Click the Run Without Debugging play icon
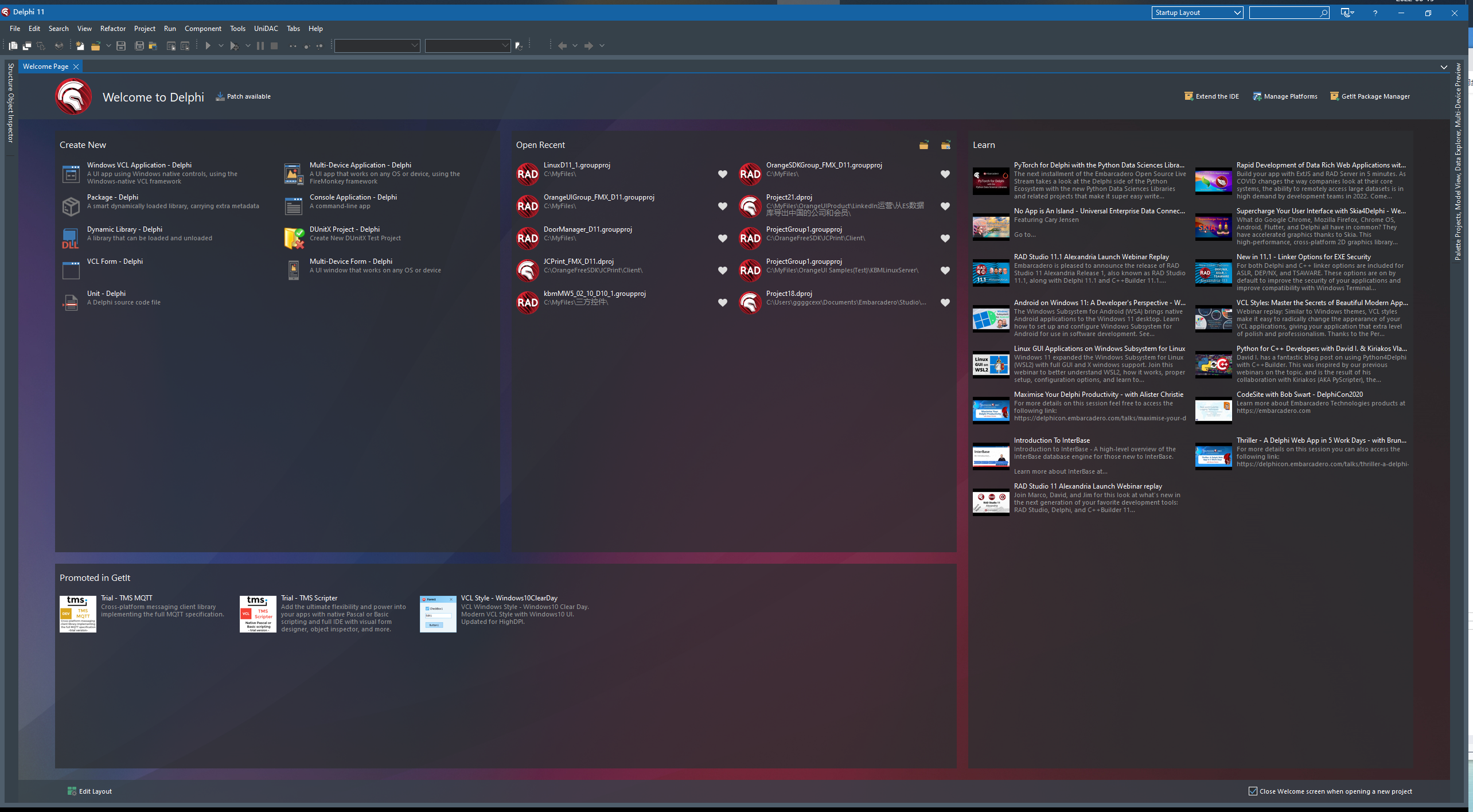This screenshot has height=812, width=1473. click(x=208, y=46)
